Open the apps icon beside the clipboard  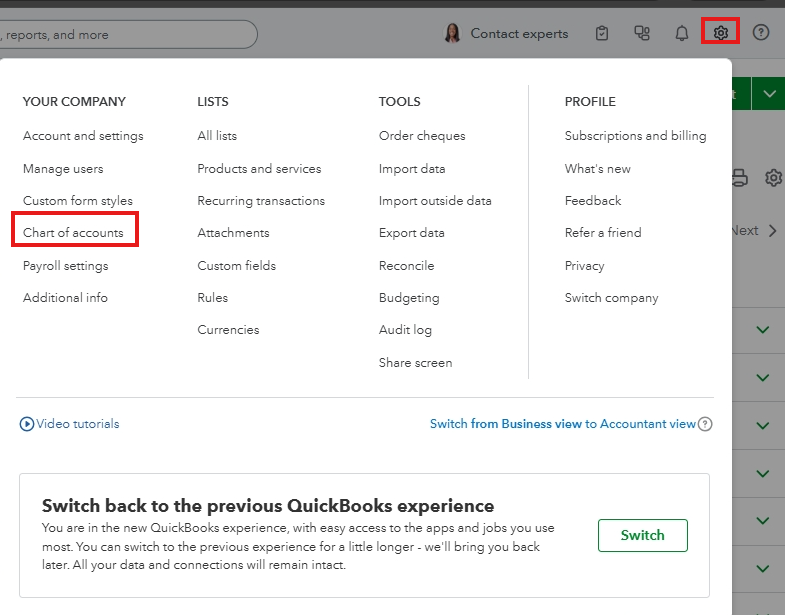642,33
